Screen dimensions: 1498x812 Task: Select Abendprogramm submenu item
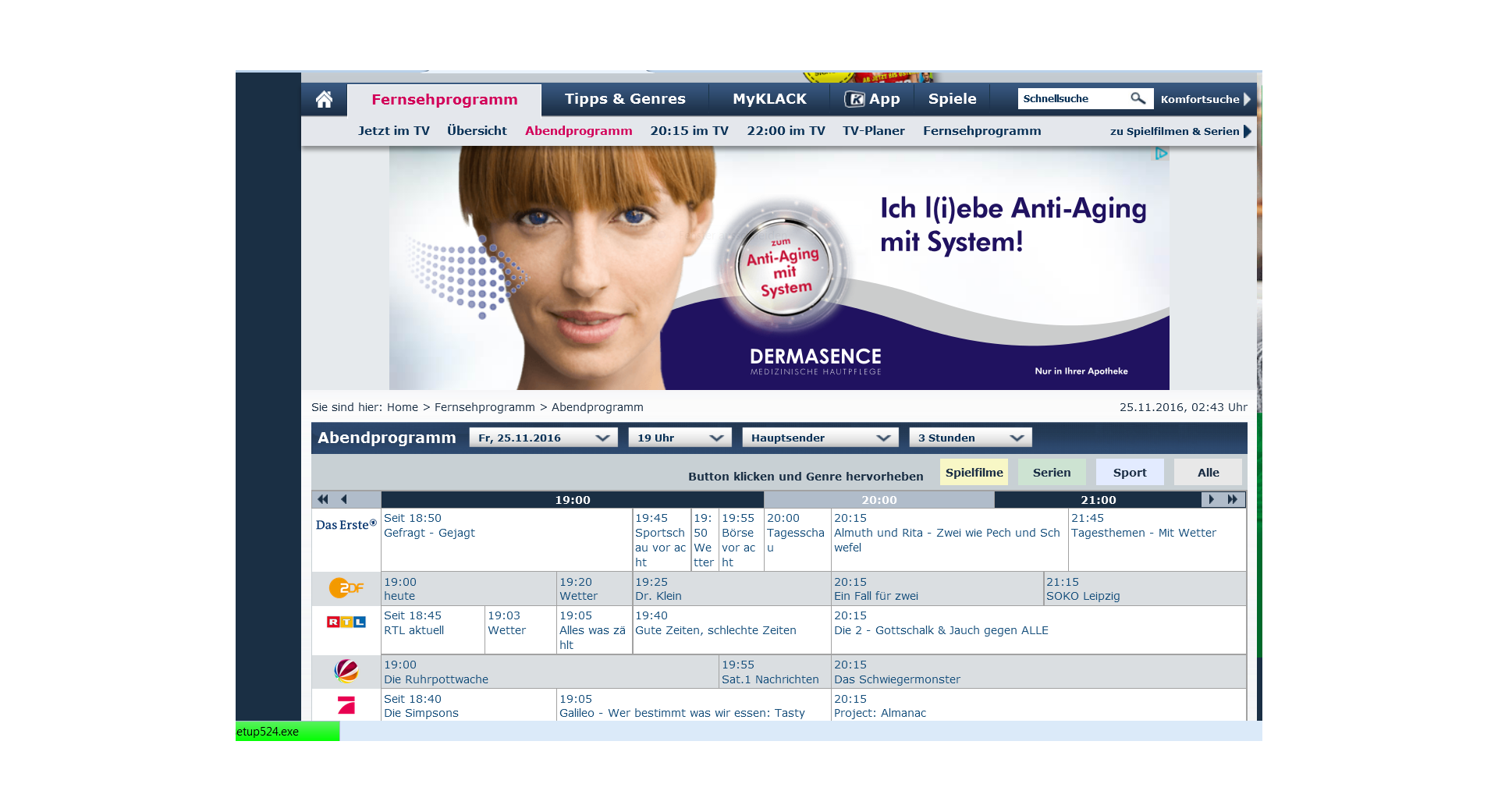pyautogui.click(x=578, y=131)
